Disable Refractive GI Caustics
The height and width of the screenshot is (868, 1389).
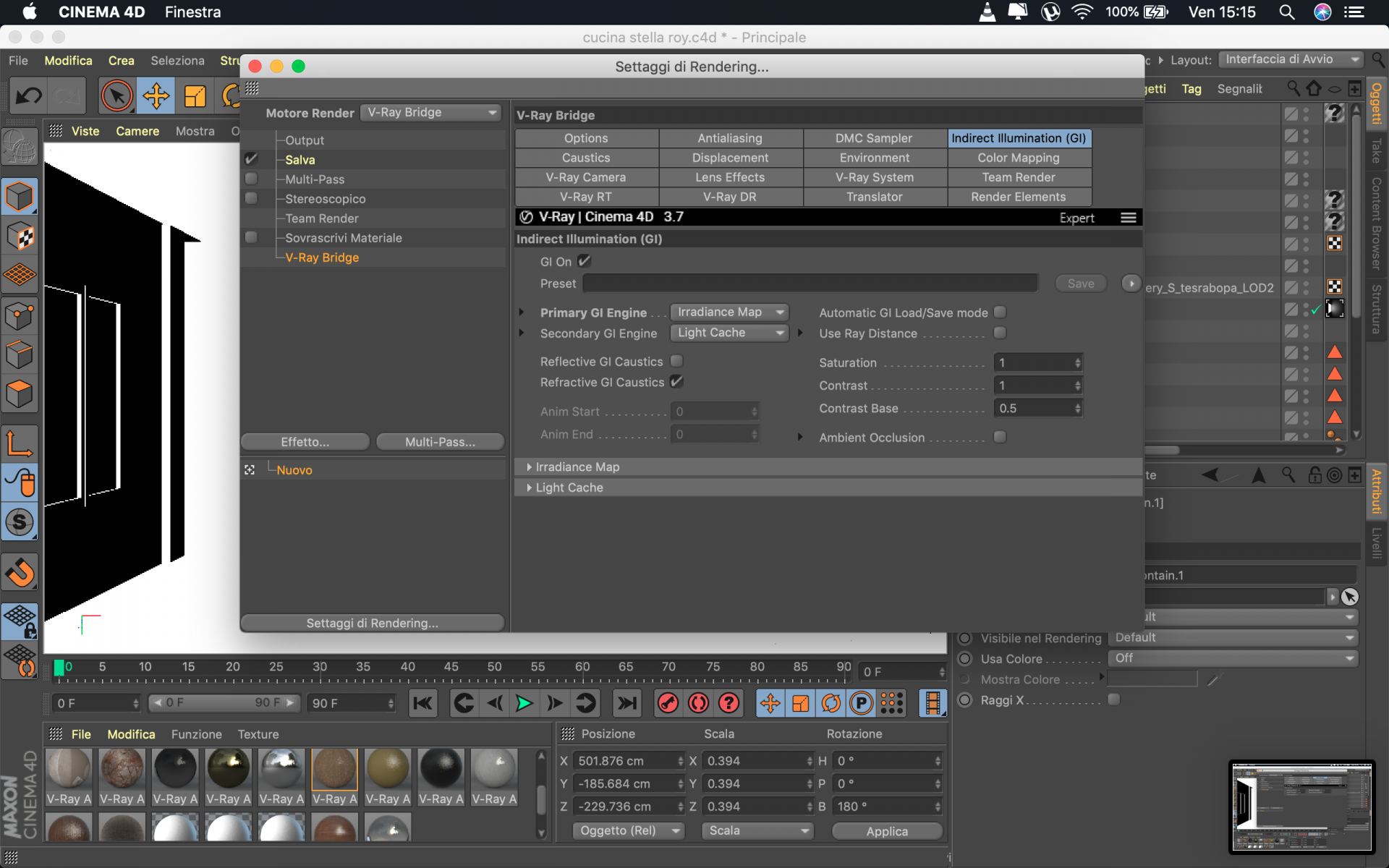(x=676, y=381)
